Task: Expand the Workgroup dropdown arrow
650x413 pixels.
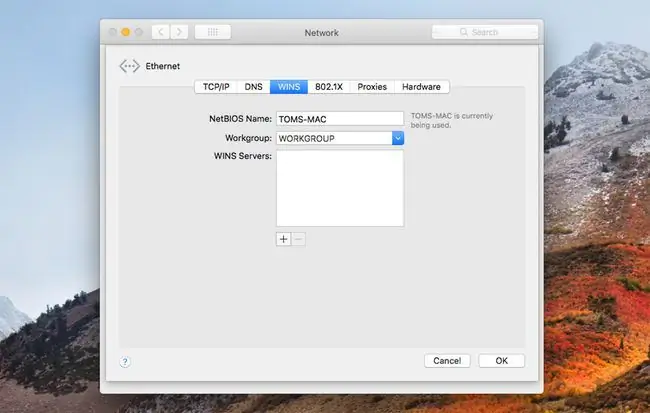Action: click(398, 138)
